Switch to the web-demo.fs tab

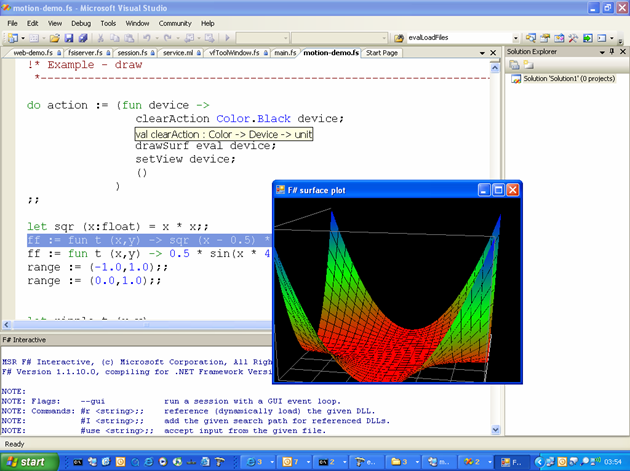click(34, 53)
